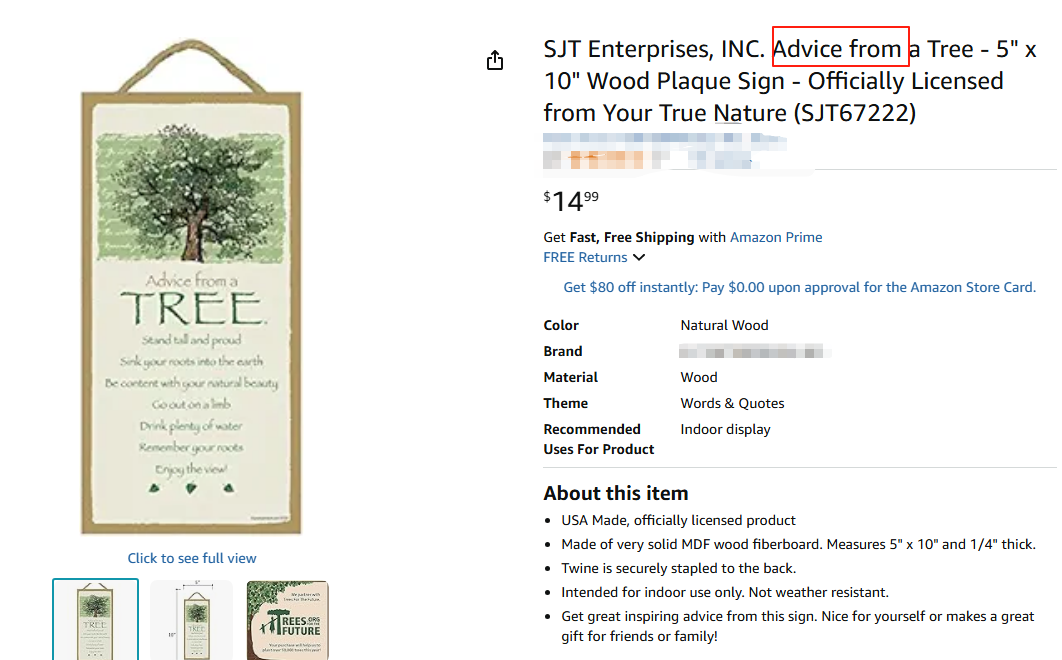Click the "Twine is securely stapled" bullet
The width and height of the screenshot is (1062, 660).
pyautogui.click(x=678, y=568)
